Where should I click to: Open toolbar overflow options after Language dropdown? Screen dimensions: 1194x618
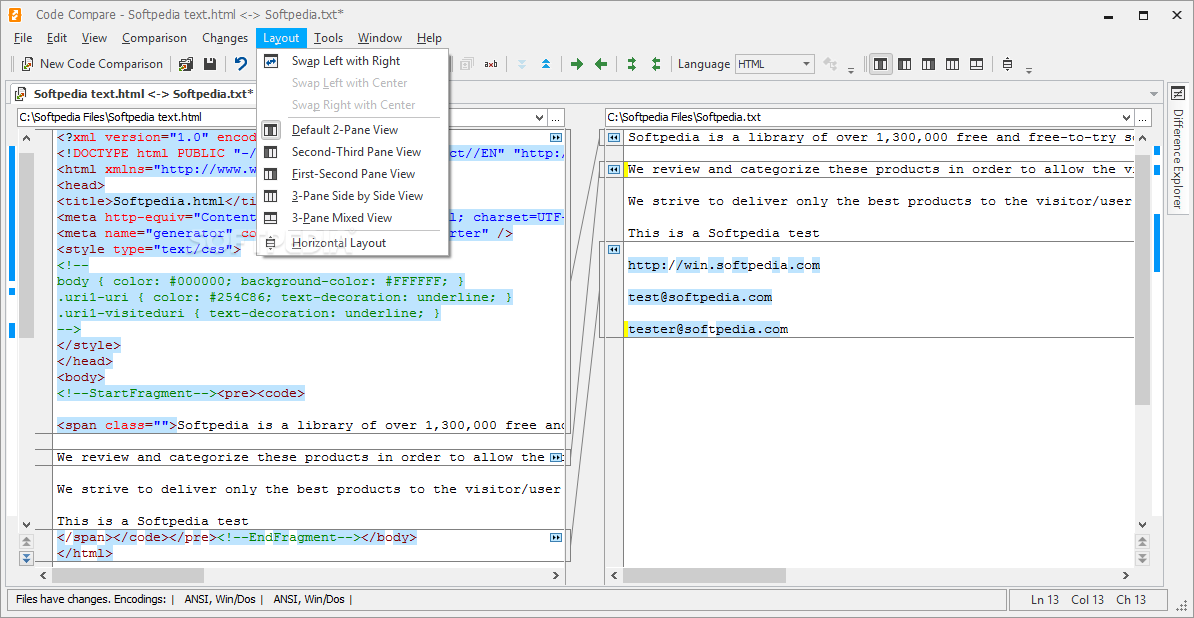click(851, 70)
